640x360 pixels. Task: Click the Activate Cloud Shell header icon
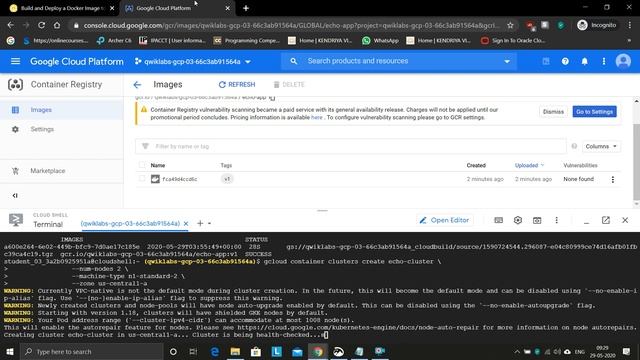coord(546,61)
